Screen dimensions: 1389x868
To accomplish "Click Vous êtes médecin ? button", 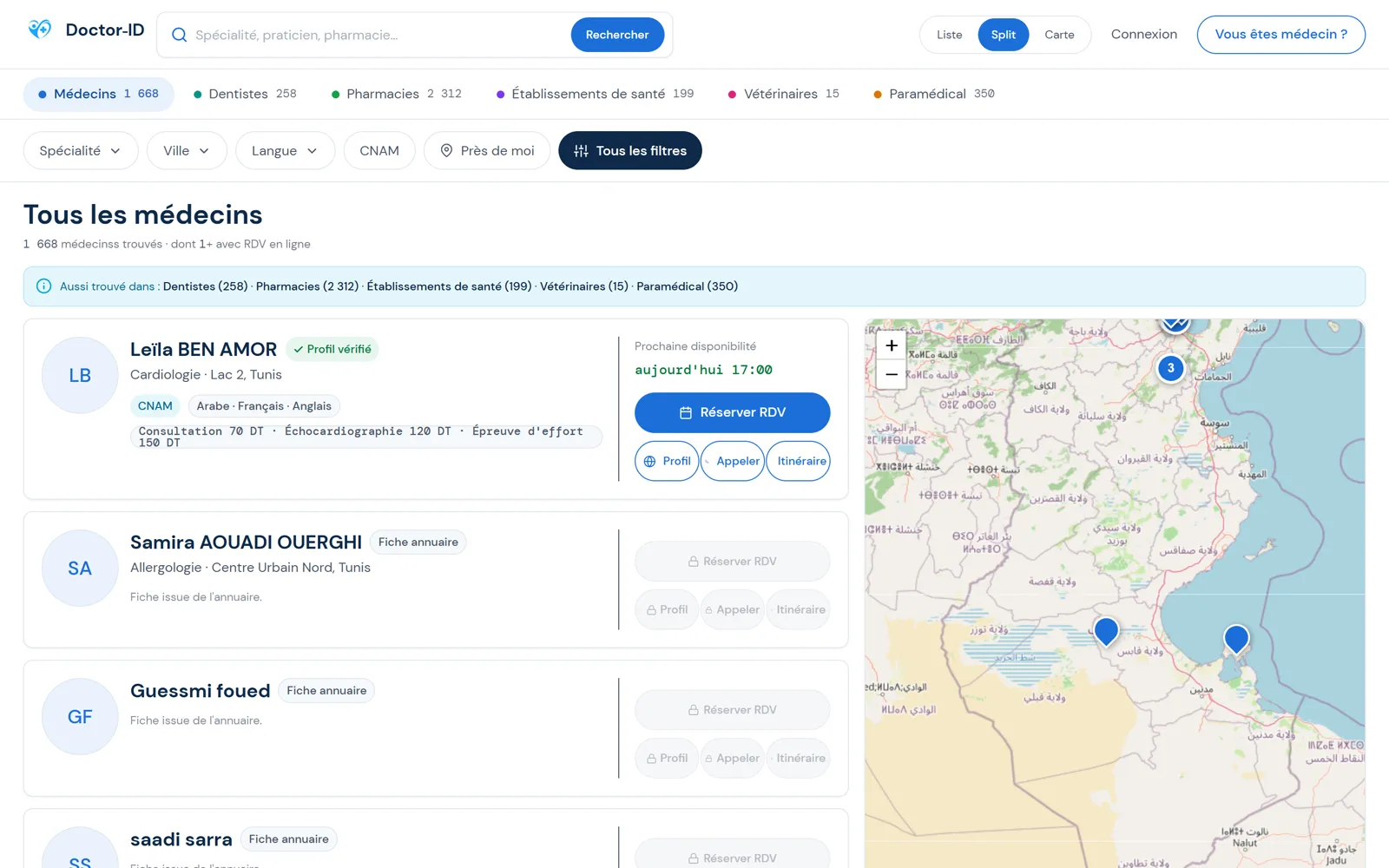I will coord(1281,35).
